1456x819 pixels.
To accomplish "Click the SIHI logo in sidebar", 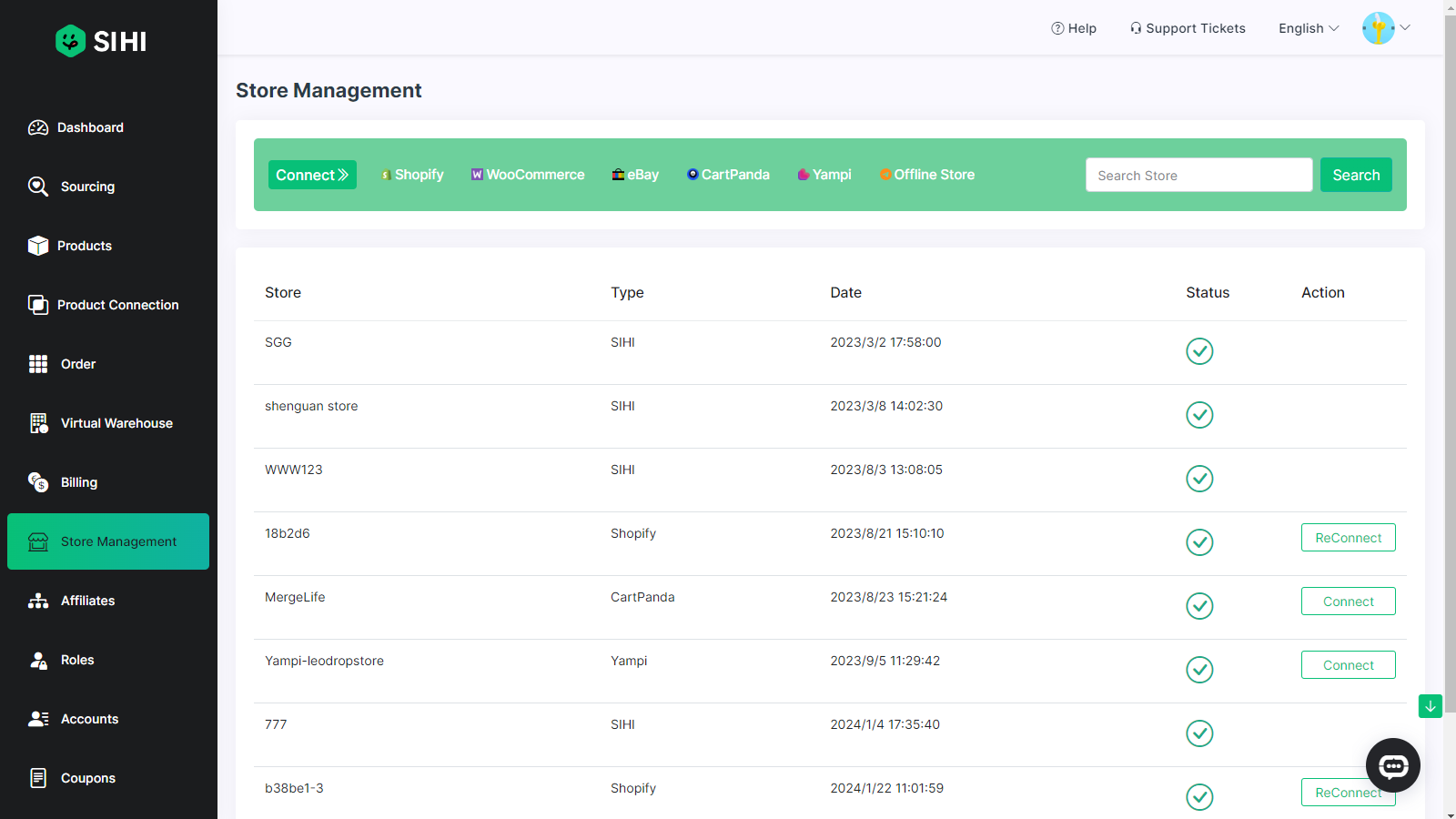I will [x=101, y=41].
